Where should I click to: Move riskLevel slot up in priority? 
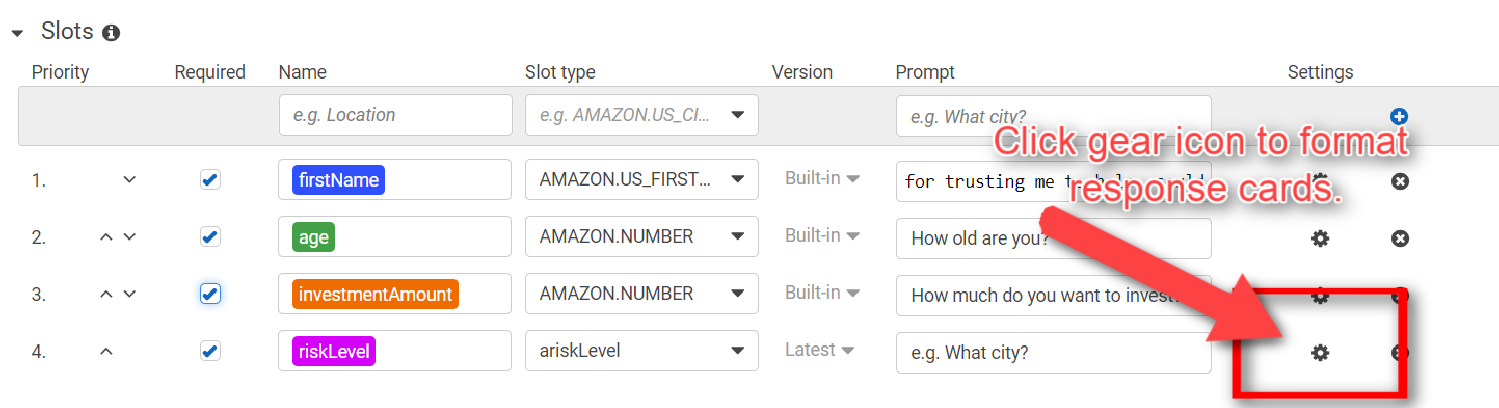click(107, 352)
